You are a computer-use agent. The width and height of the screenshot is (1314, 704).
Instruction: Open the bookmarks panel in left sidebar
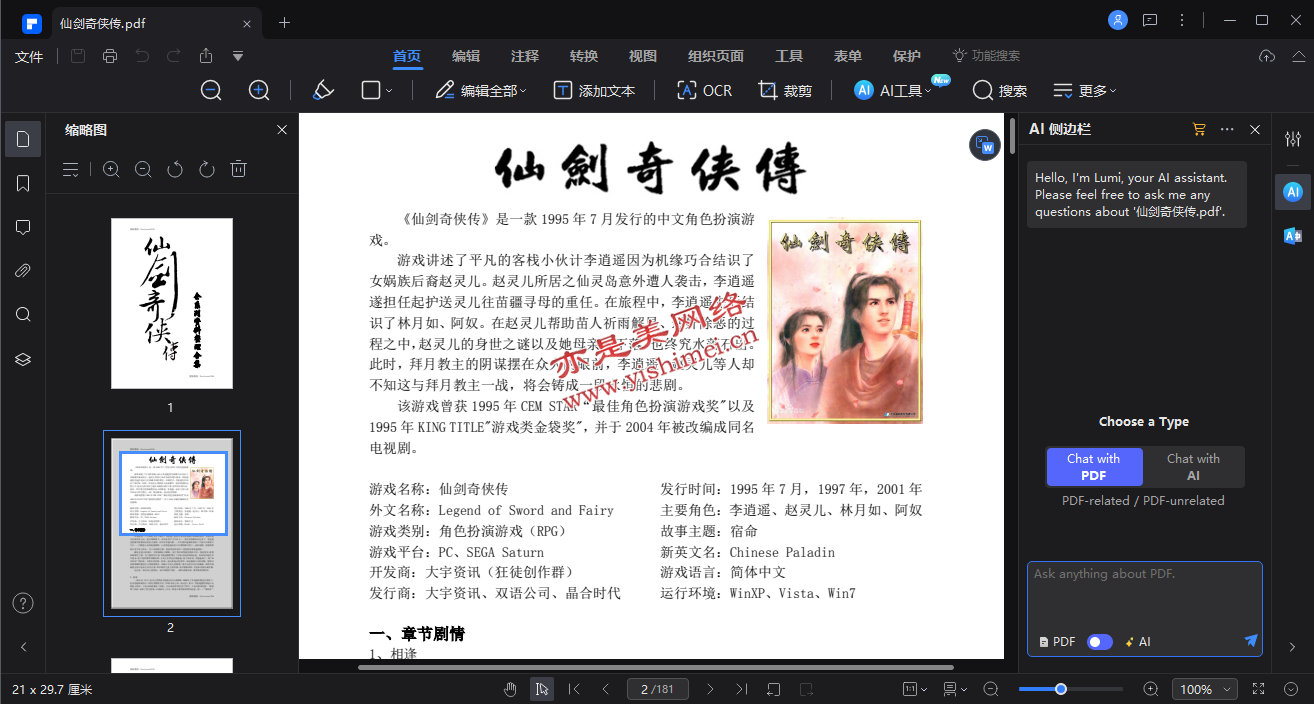(23, 183)
